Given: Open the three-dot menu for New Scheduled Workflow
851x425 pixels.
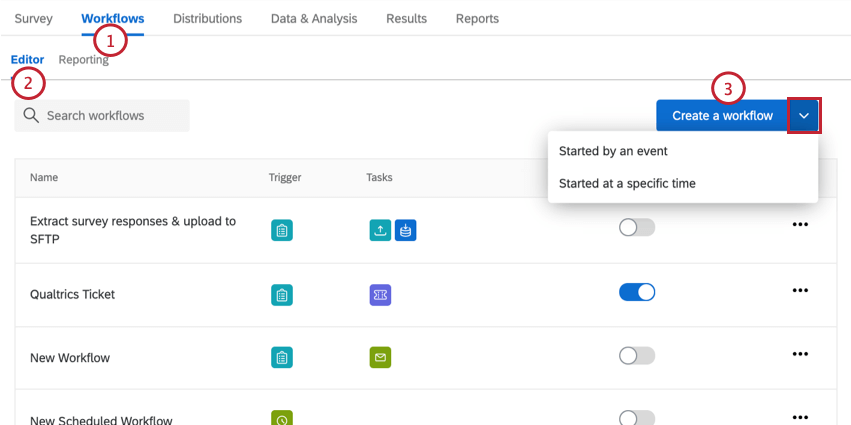Looking at the screenshot, I should click(x=800, y=417).
